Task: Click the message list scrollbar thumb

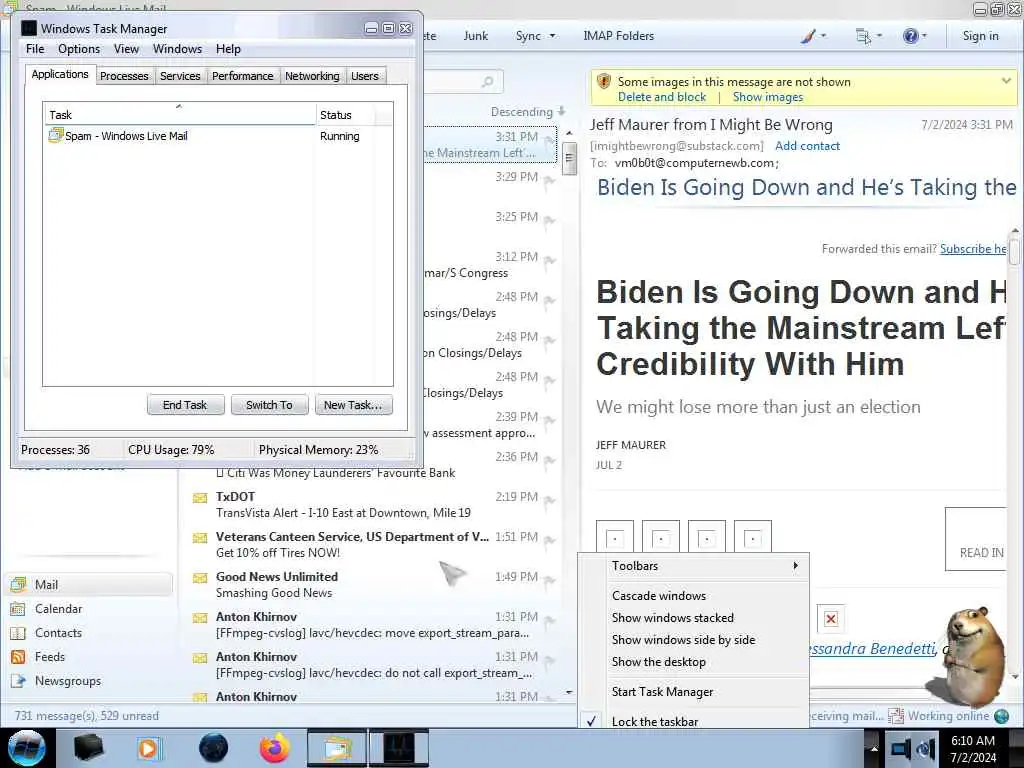Action: tap(569, 157)
